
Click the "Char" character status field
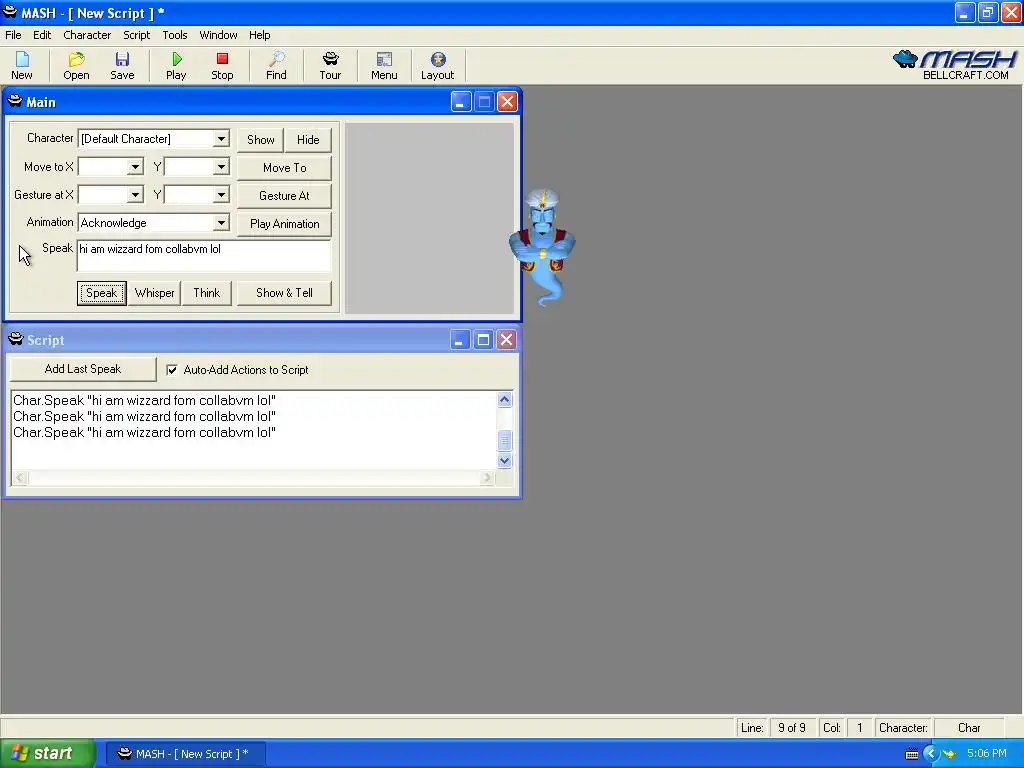click(969, 728)
